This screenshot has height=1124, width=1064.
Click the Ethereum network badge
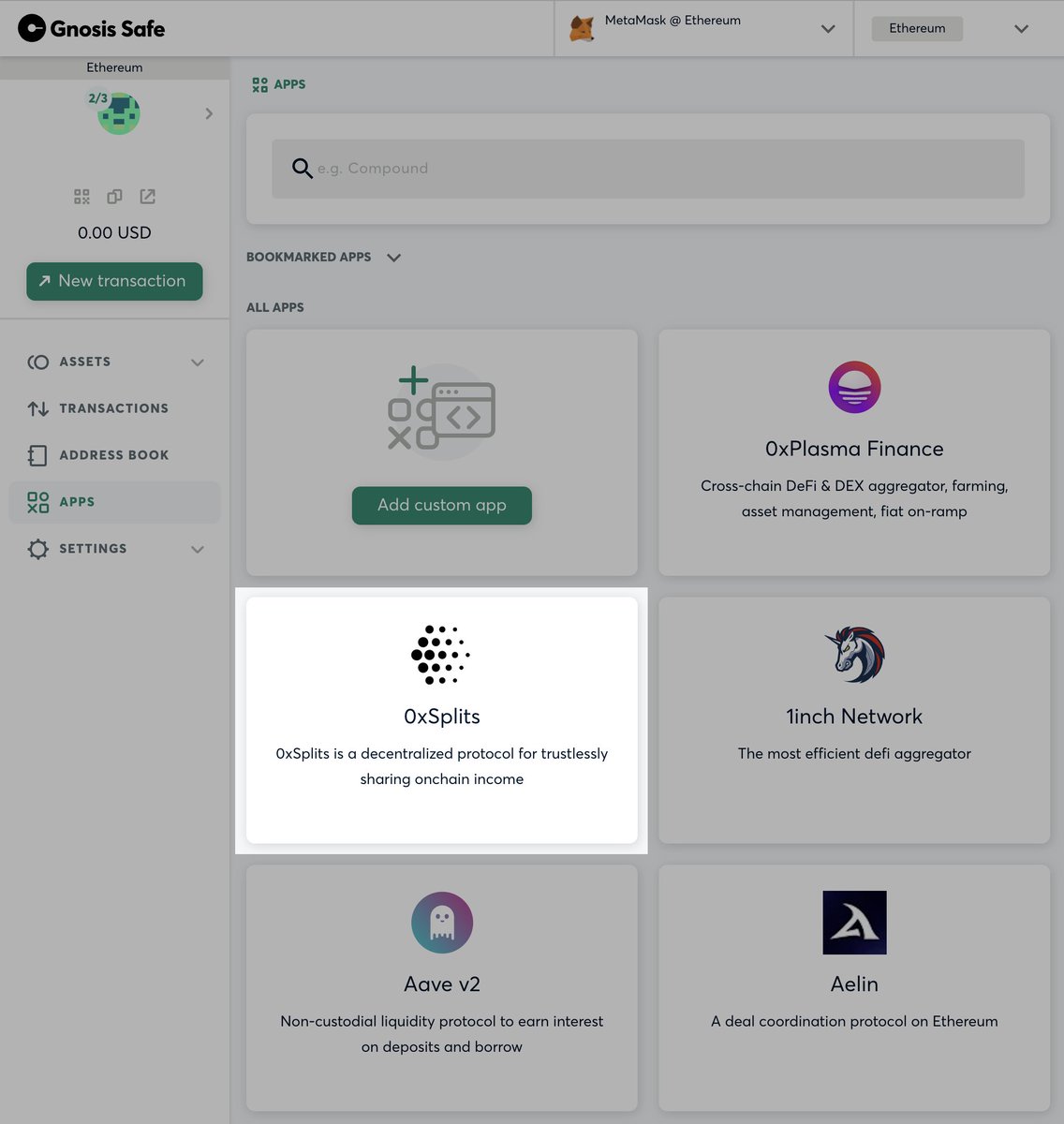click(x=917, y=28)
